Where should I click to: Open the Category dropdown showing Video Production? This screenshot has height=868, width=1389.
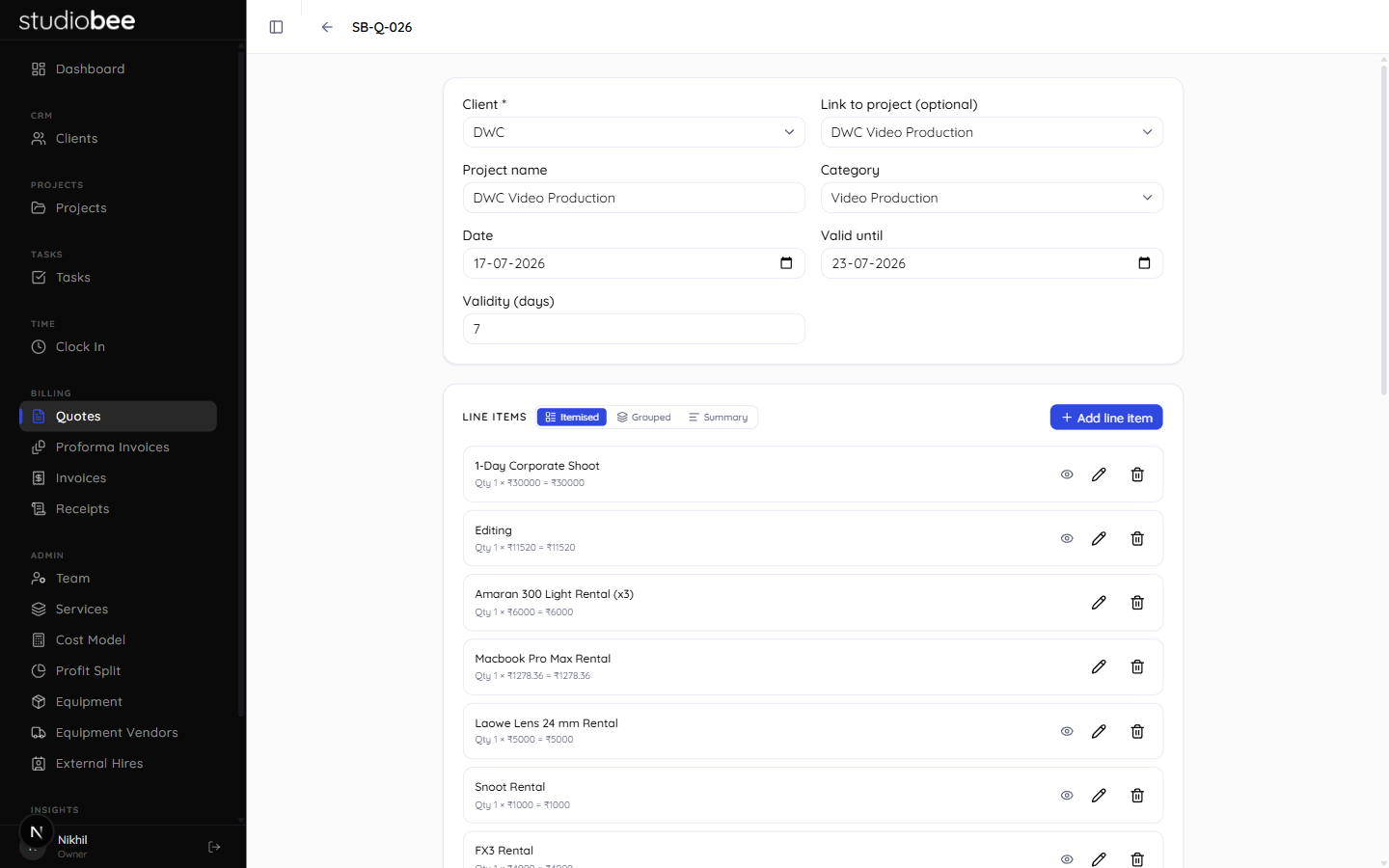[x=992, y=198]
